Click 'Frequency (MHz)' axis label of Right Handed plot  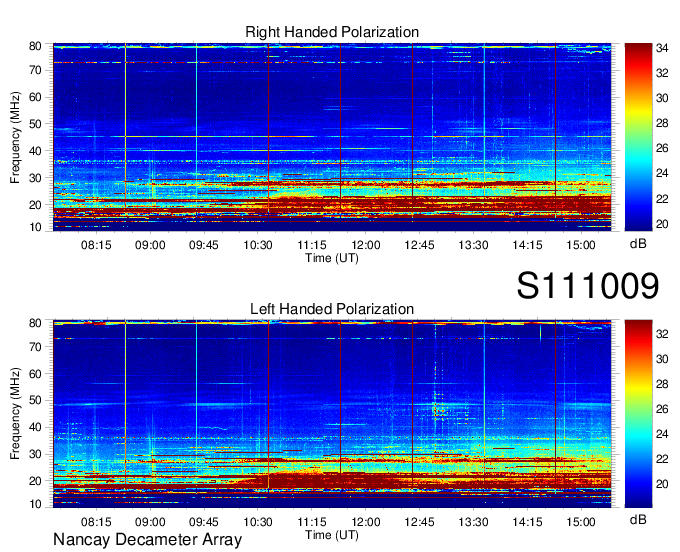[x=15, y=137]
